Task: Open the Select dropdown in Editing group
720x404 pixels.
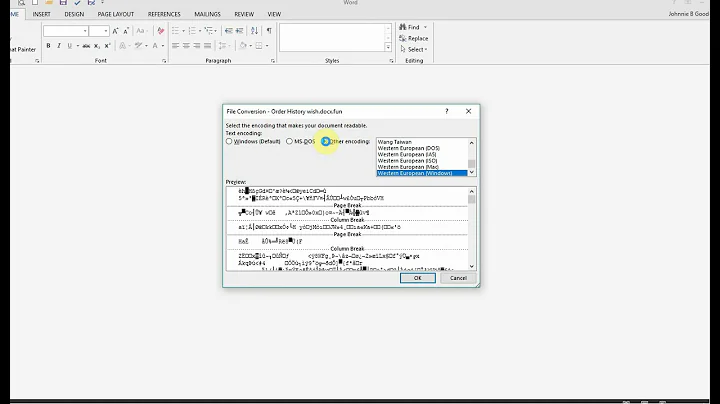Action: 414,49
